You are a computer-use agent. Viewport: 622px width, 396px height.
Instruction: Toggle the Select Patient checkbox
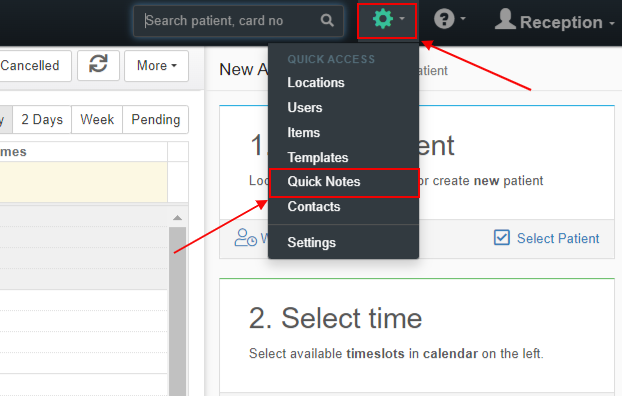(x=502, y=238)
